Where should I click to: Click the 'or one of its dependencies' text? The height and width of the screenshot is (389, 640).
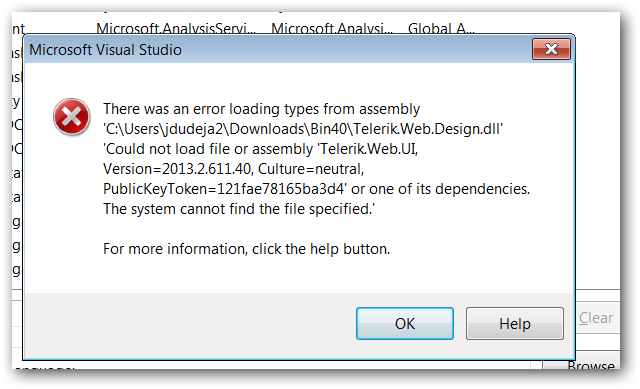tap(440, 189)
